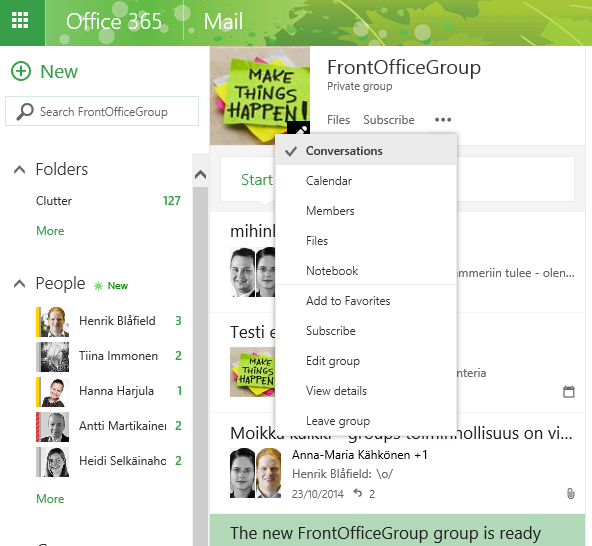Click the new FrontOfficeGroup group is ready banner
Viewport: 592px width, 546px height.
(x=397, y=530)
